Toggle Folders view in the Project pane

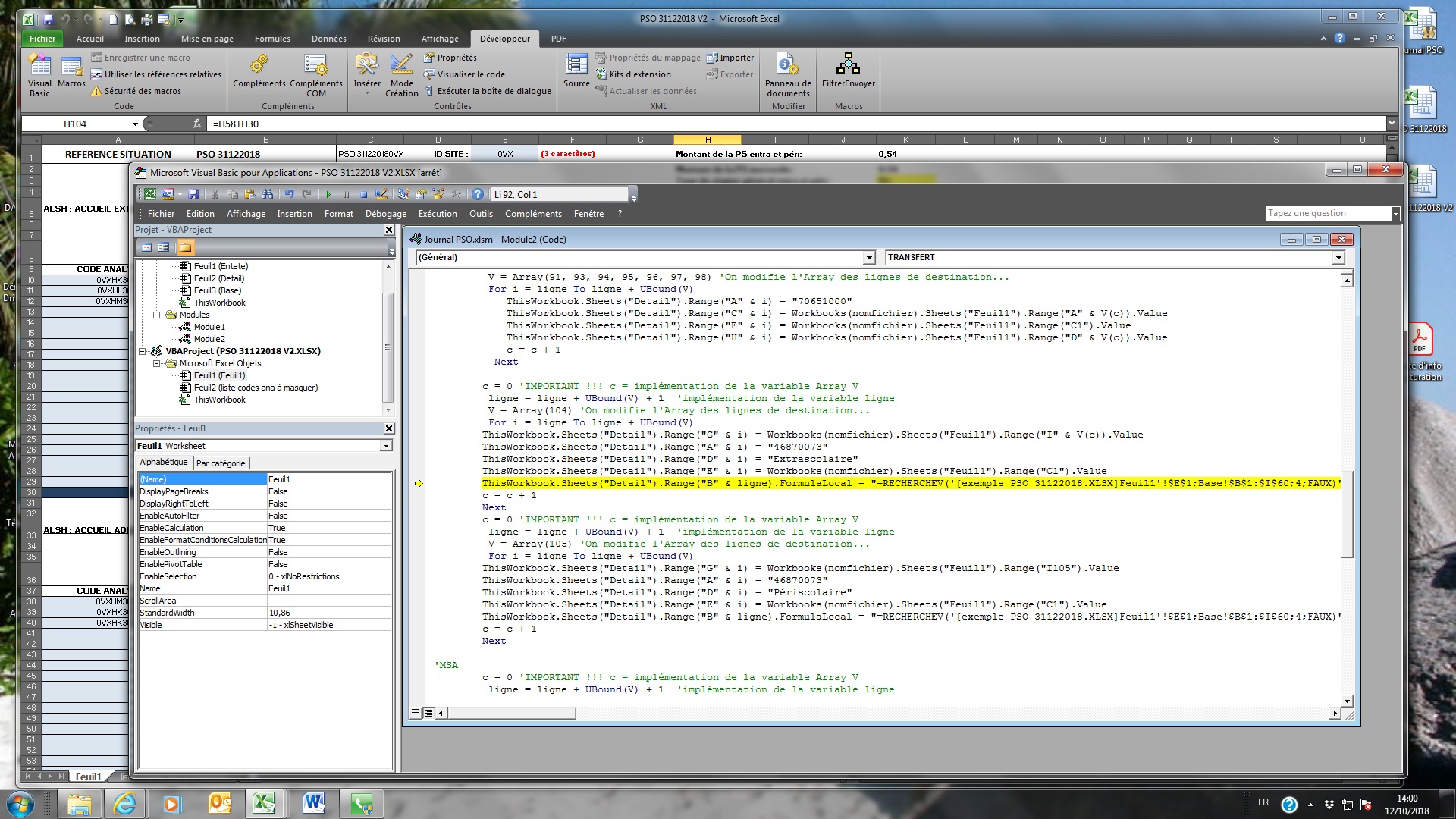[x=186, y=247]
